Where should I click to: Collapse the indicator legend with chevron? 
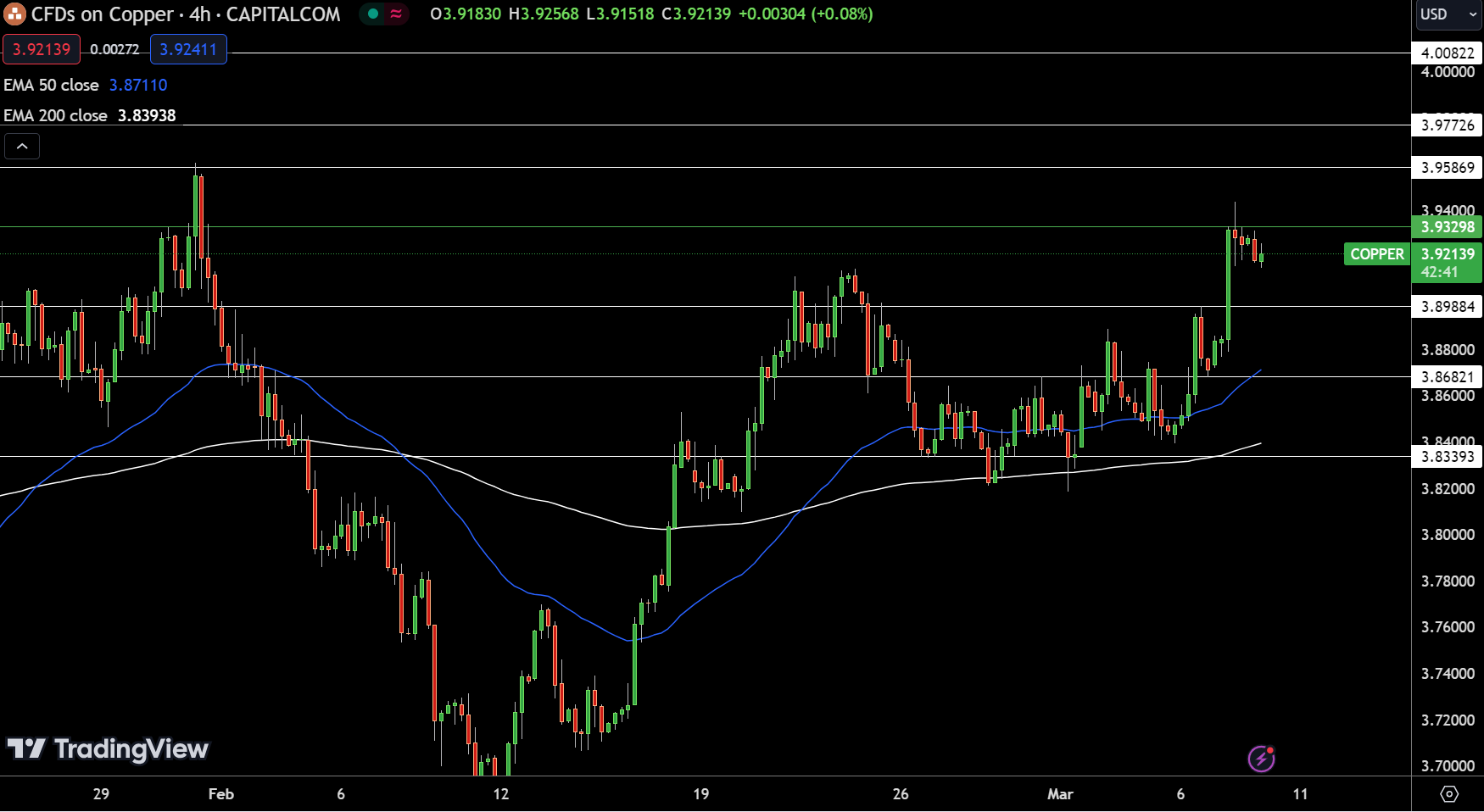click(x=22, y=147)
